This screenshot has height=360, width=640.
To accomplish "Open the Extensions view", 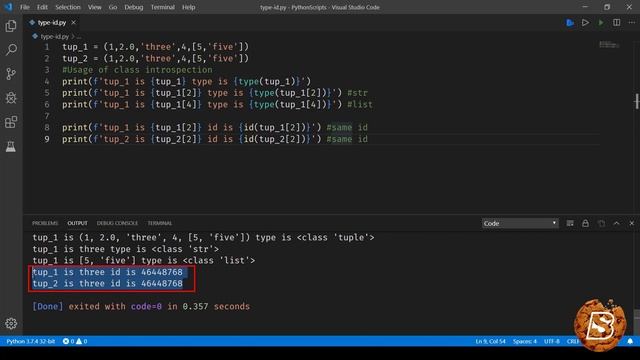I will (x=11, y=122).
